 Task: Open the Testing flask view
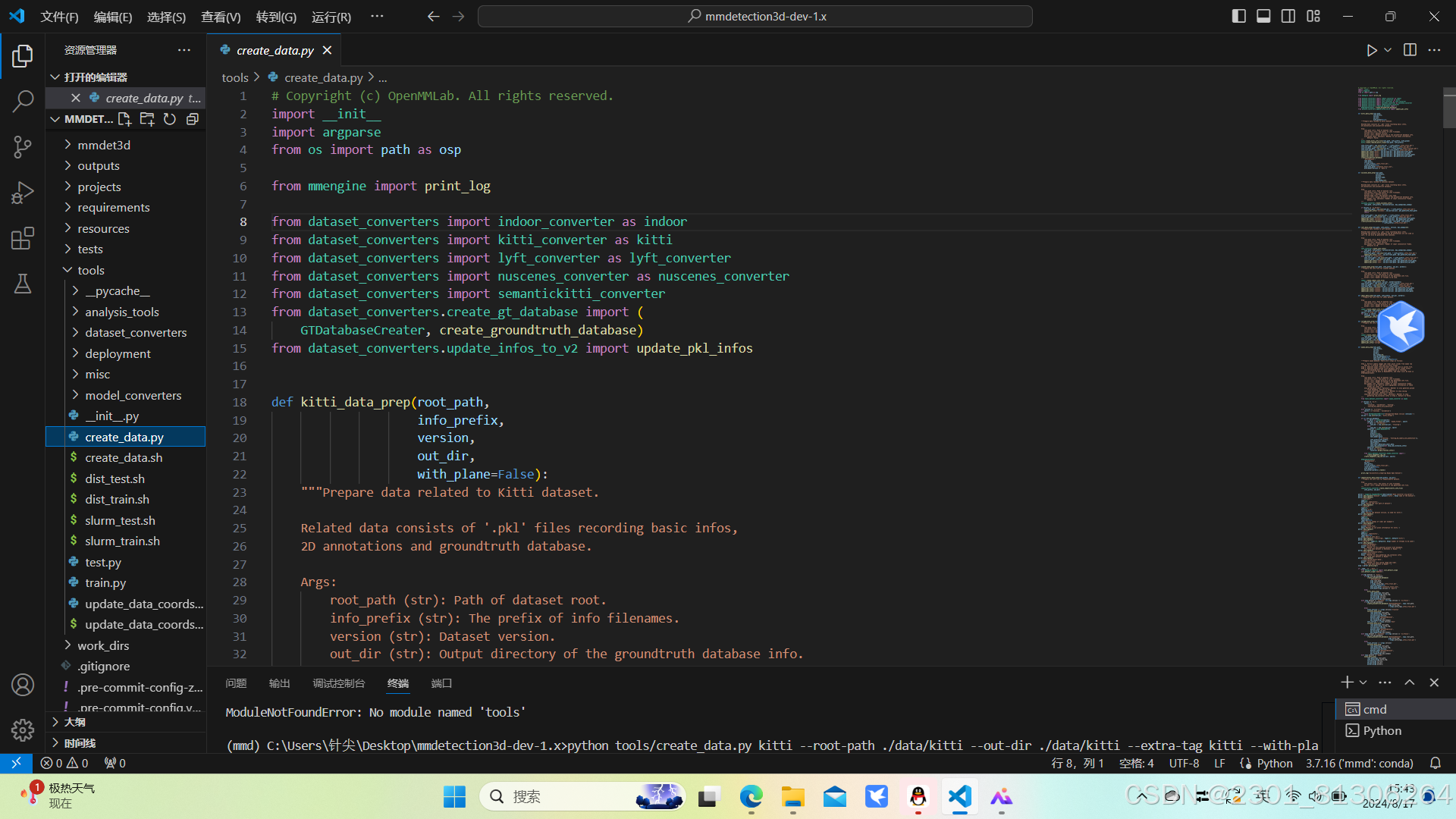[x=23, y=284]
